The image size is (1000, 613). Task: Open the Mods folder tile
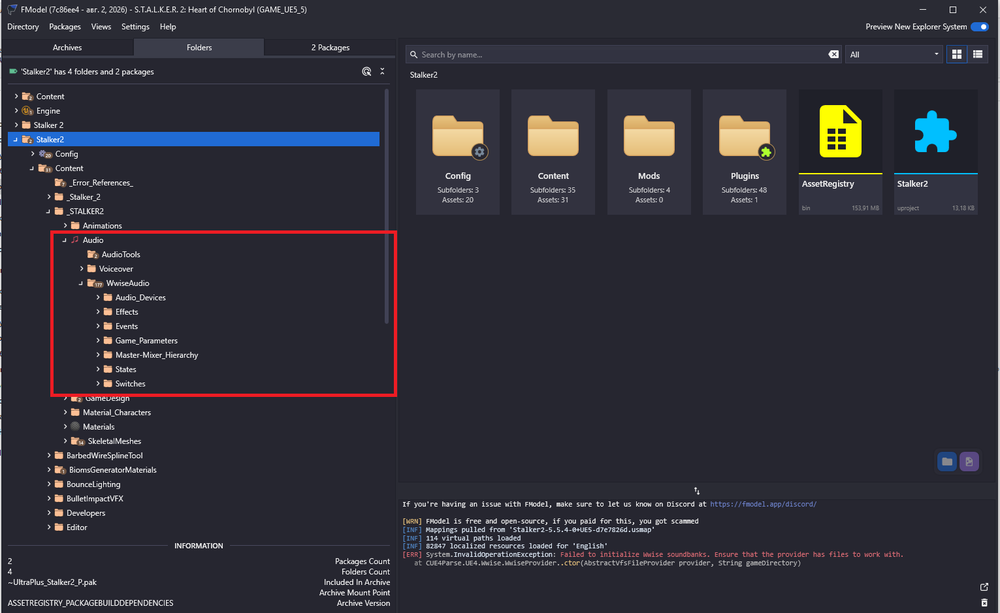649,152
